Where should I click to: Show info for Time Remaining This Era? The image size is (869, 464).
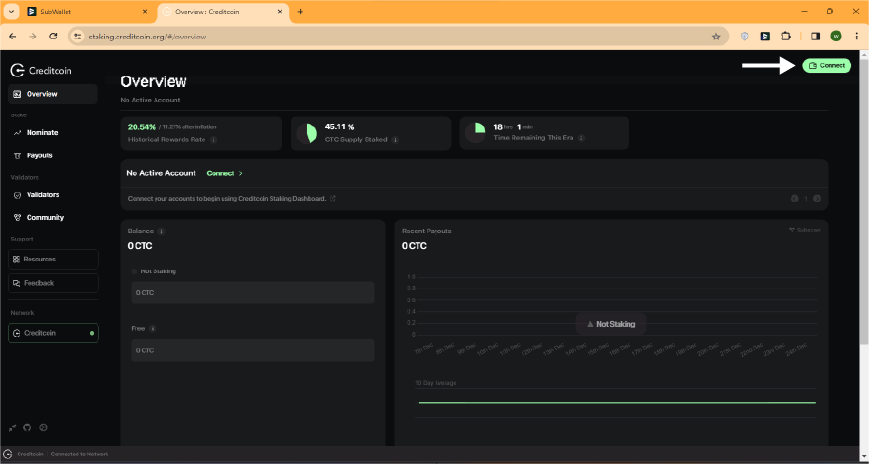581,137
